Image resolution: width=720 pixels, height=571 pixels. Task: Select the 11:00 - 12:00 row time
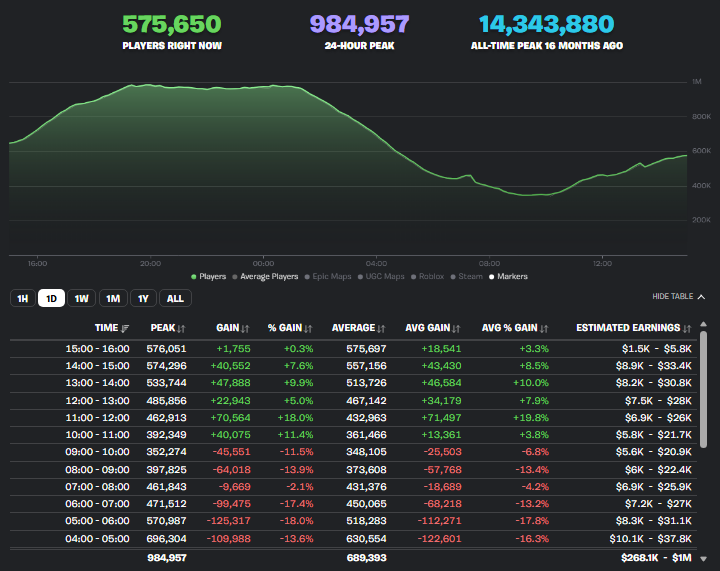(97, 418)
